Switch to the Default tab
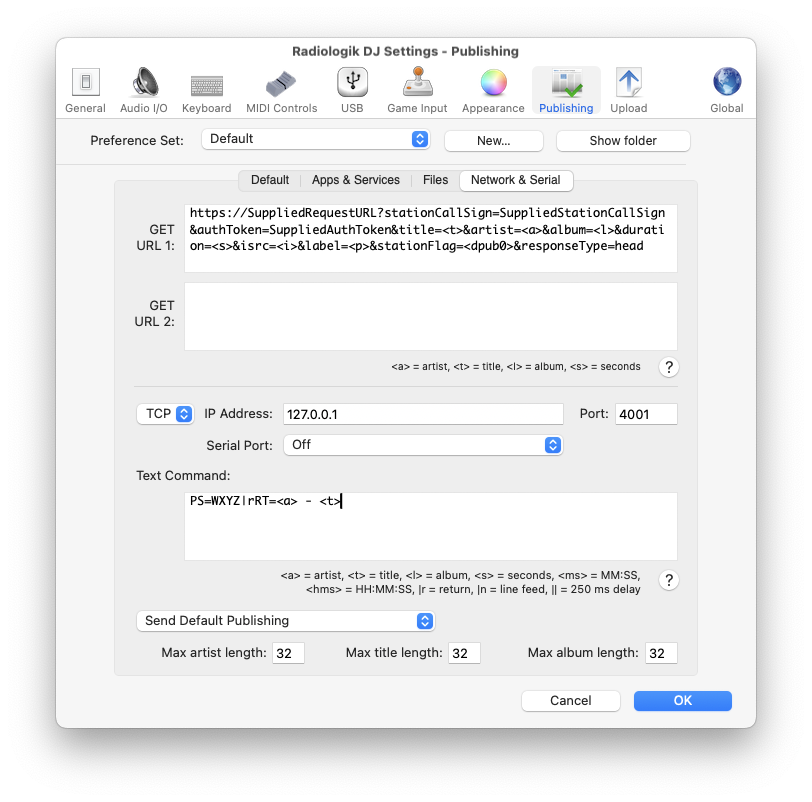 tap(269, 181)
